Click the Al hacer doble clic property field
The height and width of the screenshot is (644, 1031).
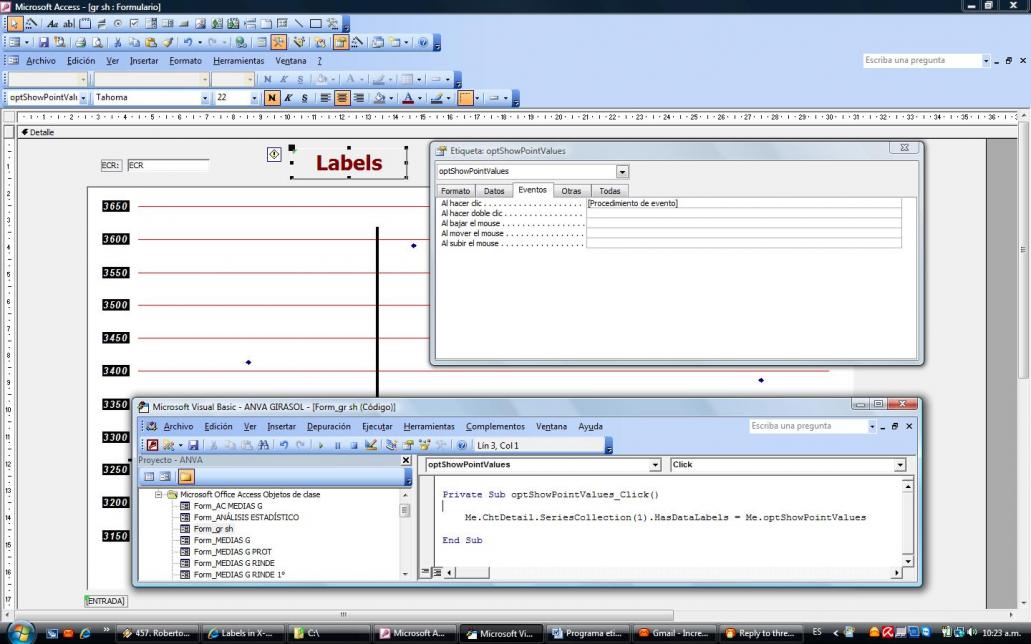point(744,213)
